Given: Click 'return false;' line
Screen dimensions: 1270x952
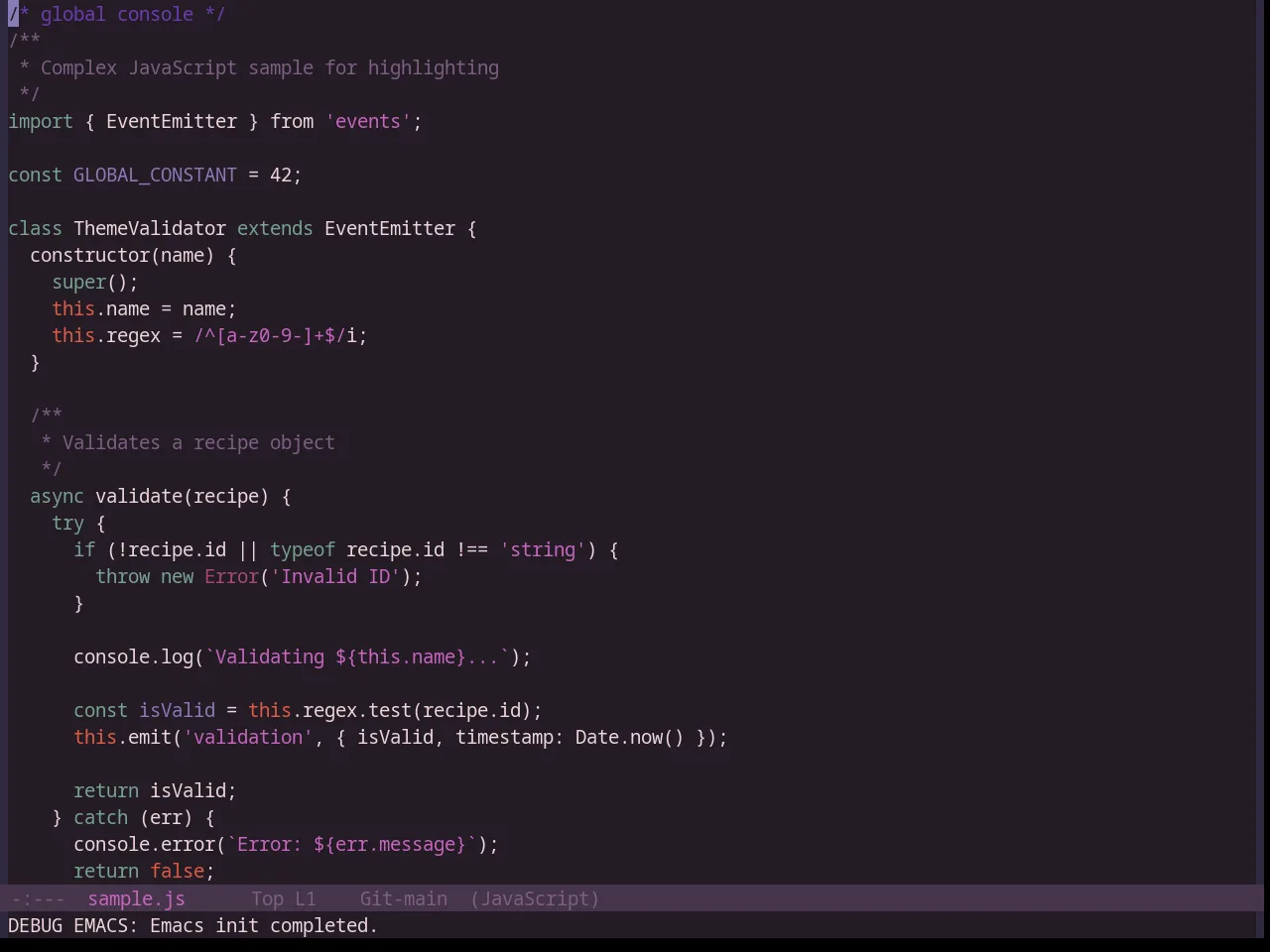Looking at the screenshot, I should pos(144,871).
